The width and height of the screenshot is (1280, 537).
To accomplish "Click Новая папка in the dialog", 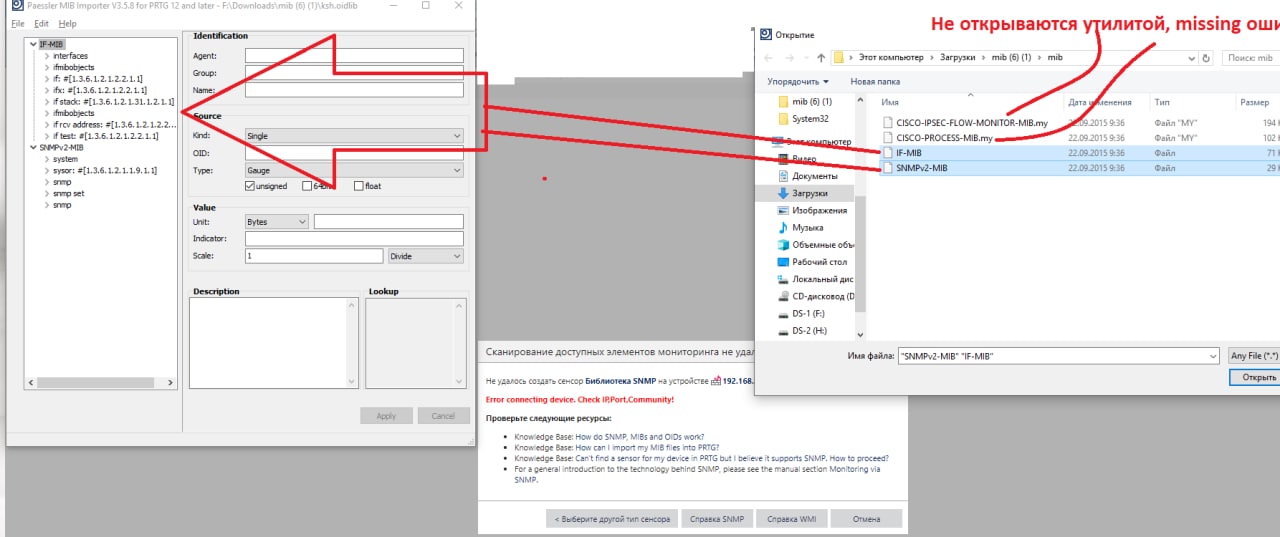I will coord(875,81).
